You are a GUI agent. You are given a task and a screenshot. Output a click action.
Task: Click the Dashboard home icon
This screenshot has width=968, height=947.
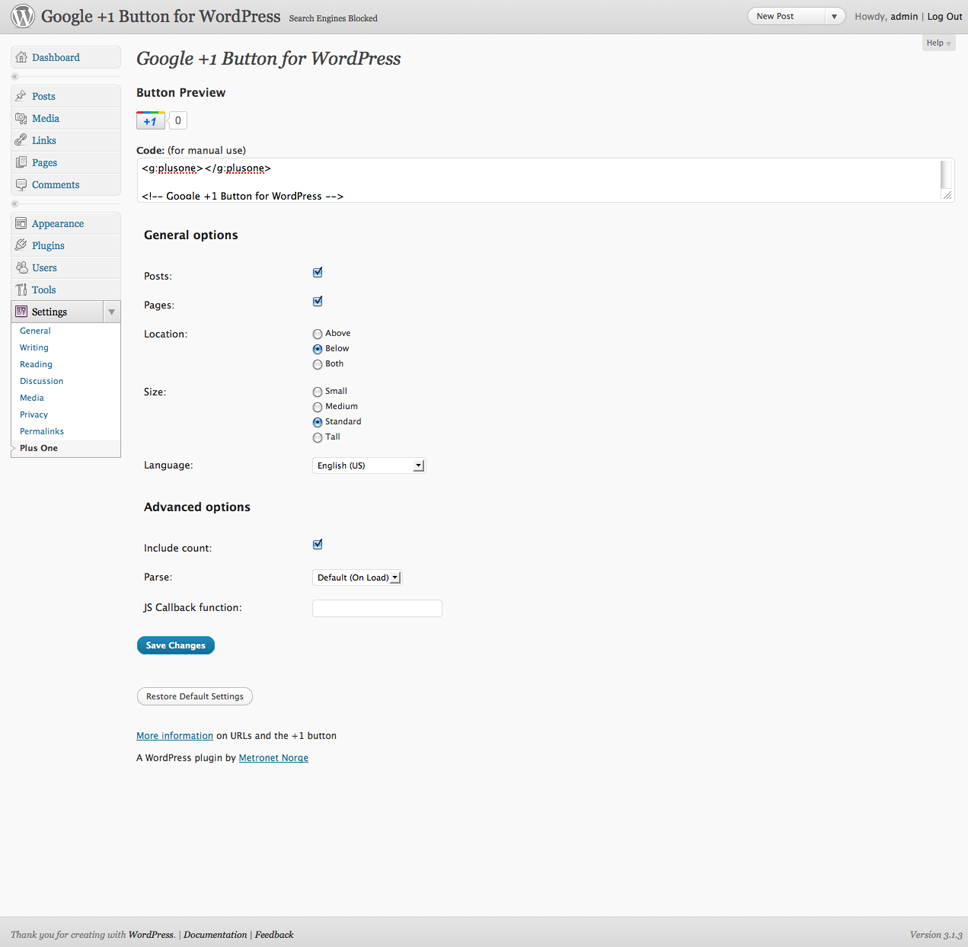pos(21,57)
